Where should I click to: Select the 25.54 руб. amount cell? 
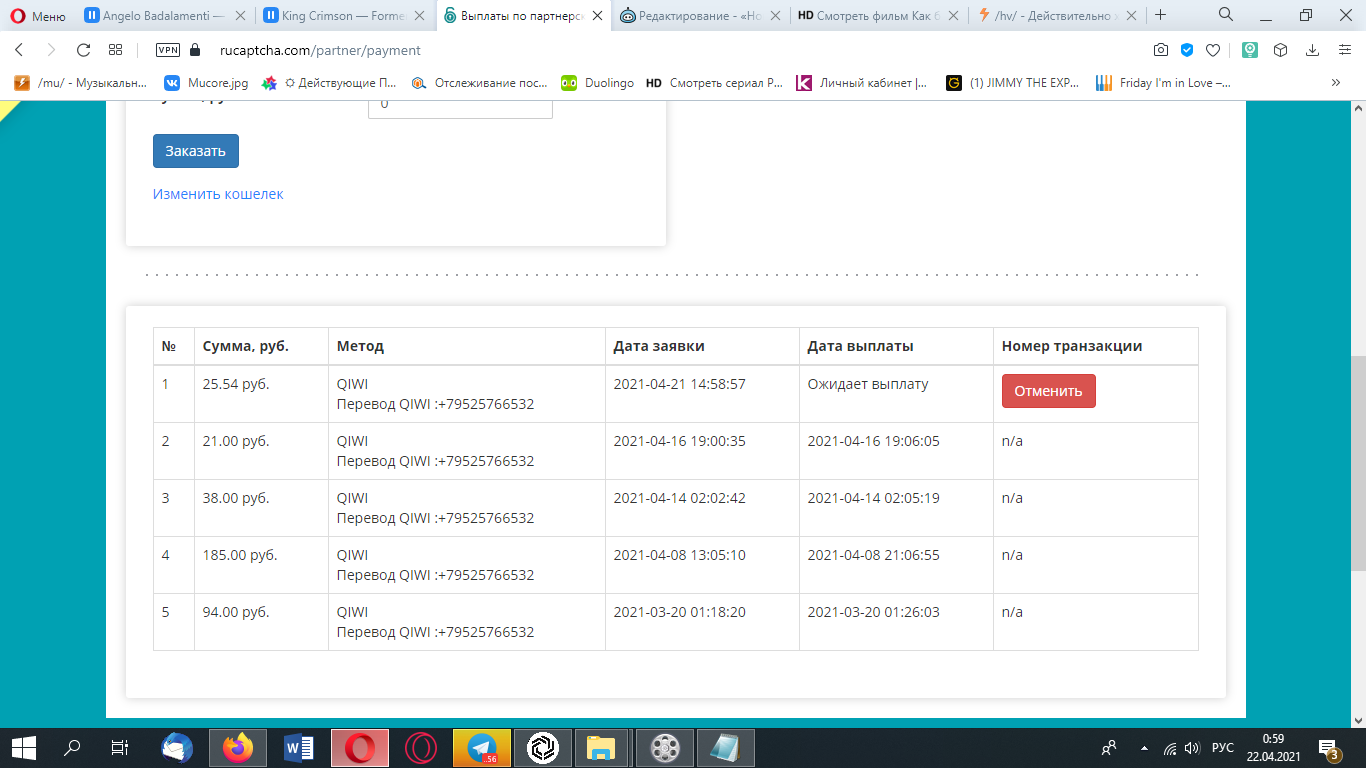261,394
